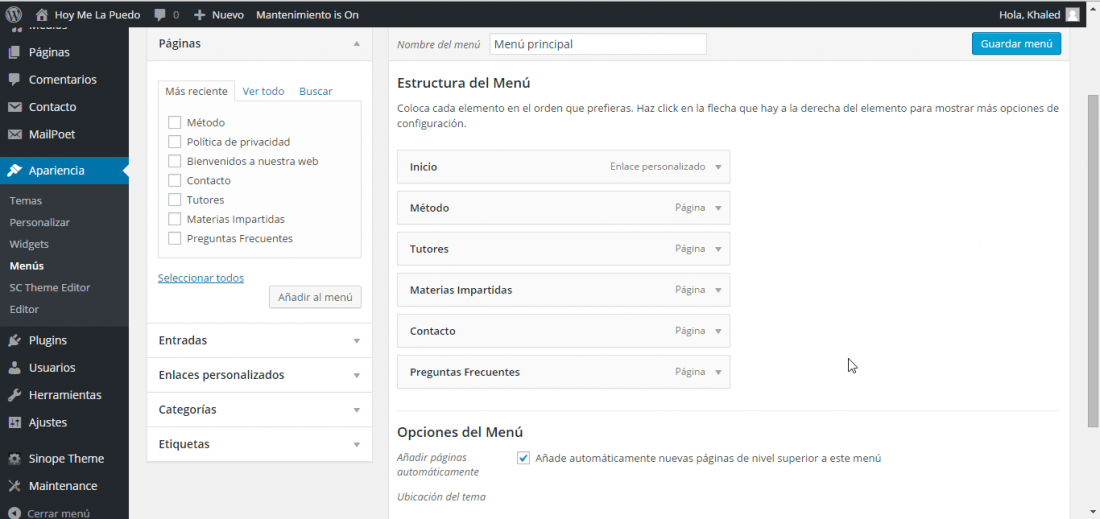Open Personalizar submenu item
The image size is (1100, 519).
[39, 222]
